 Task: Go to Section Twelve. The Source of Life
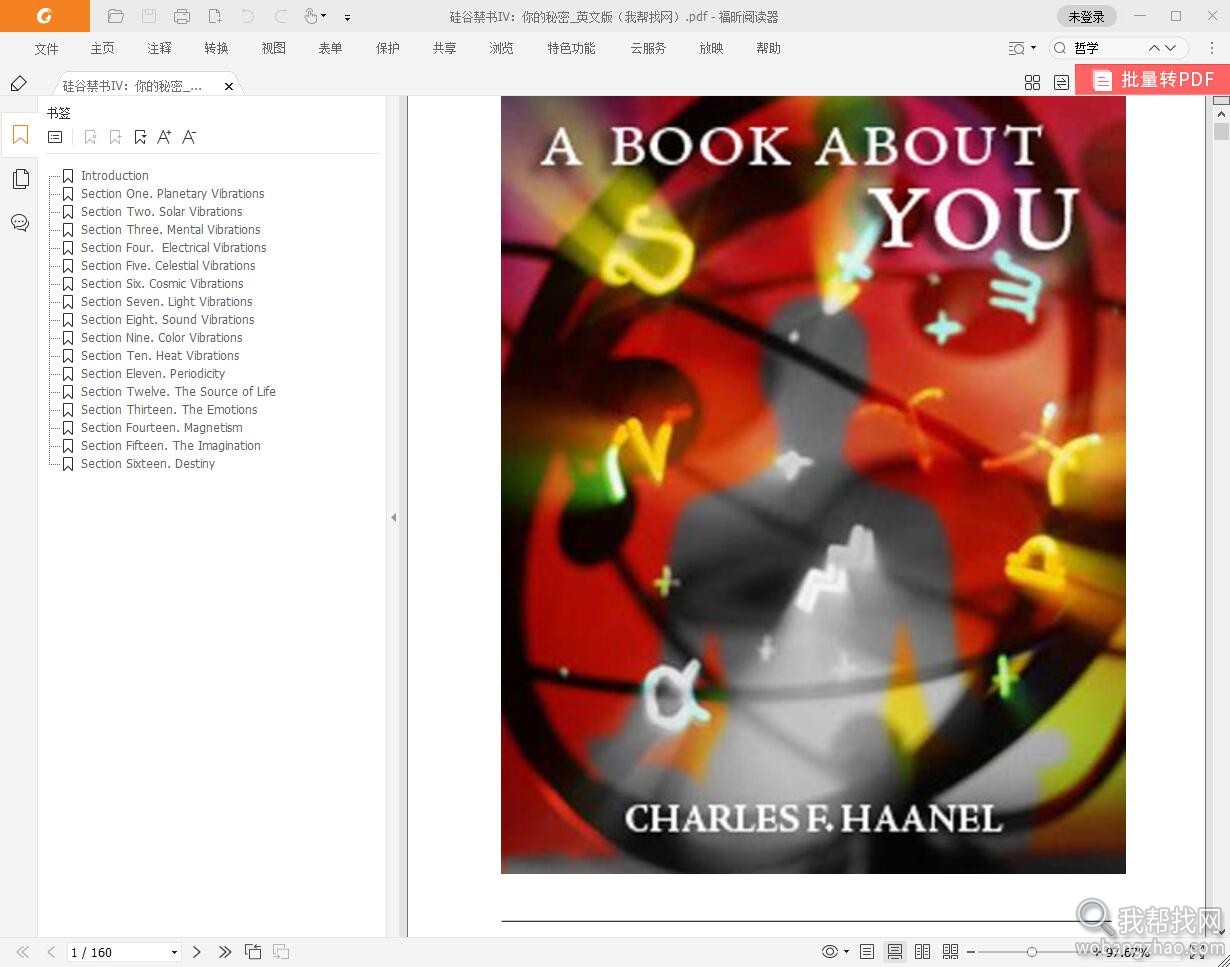click(178, 391)
